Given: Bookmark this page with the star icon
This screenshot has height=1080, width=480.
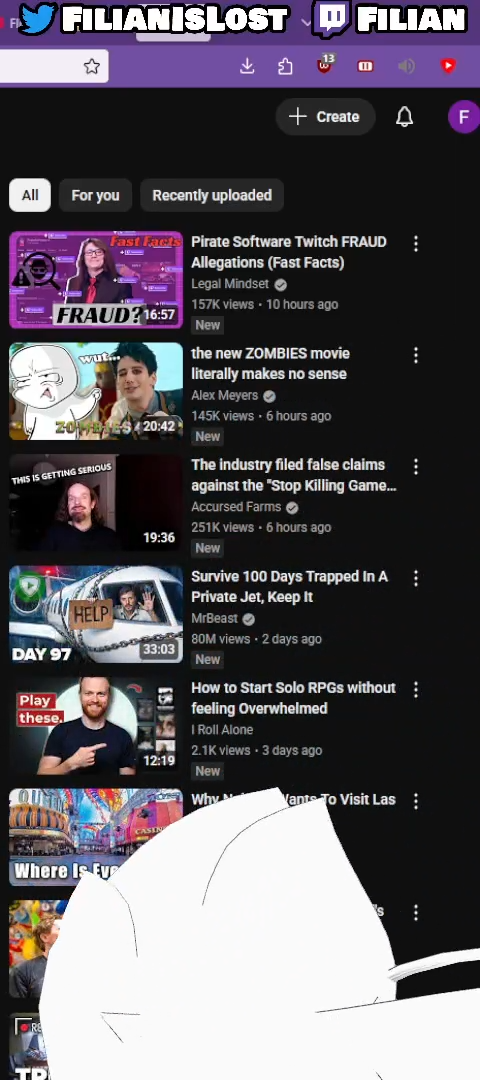Looking at the screenshot, I should click(x=92, y=66).
